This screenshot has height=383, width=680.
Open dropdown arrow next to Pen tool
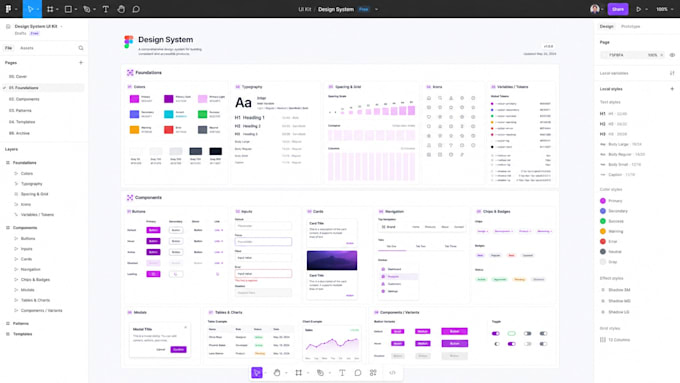[95, 9]
